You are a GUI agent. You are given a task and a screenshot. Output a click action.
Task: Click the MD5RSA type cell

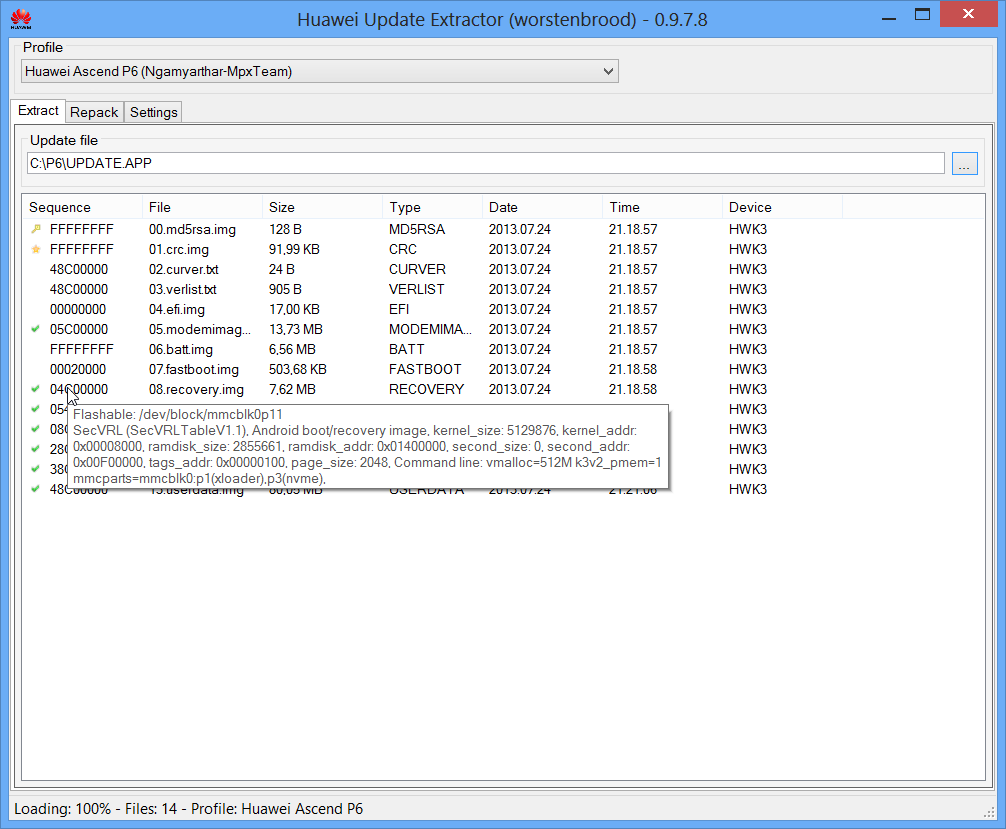(417, 229)
